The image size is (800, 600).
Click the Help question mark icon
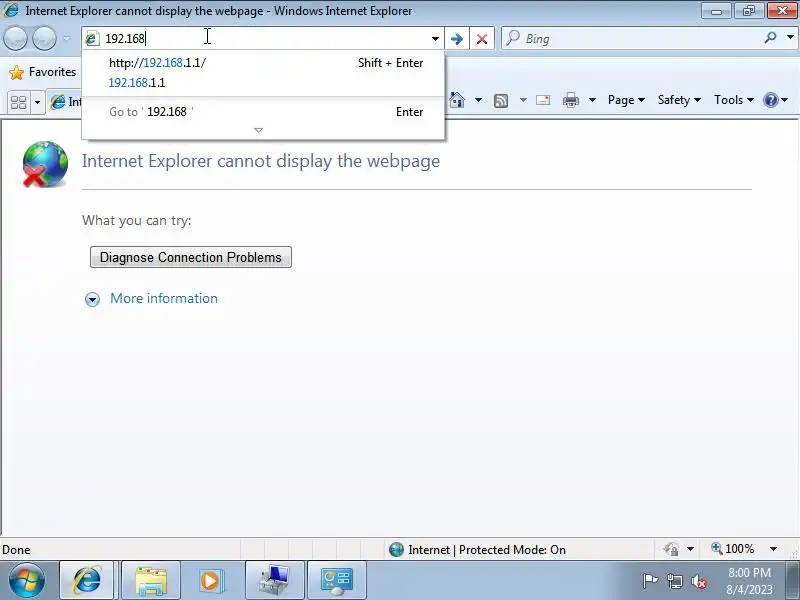pyautogui.click(x=771, y=100)
